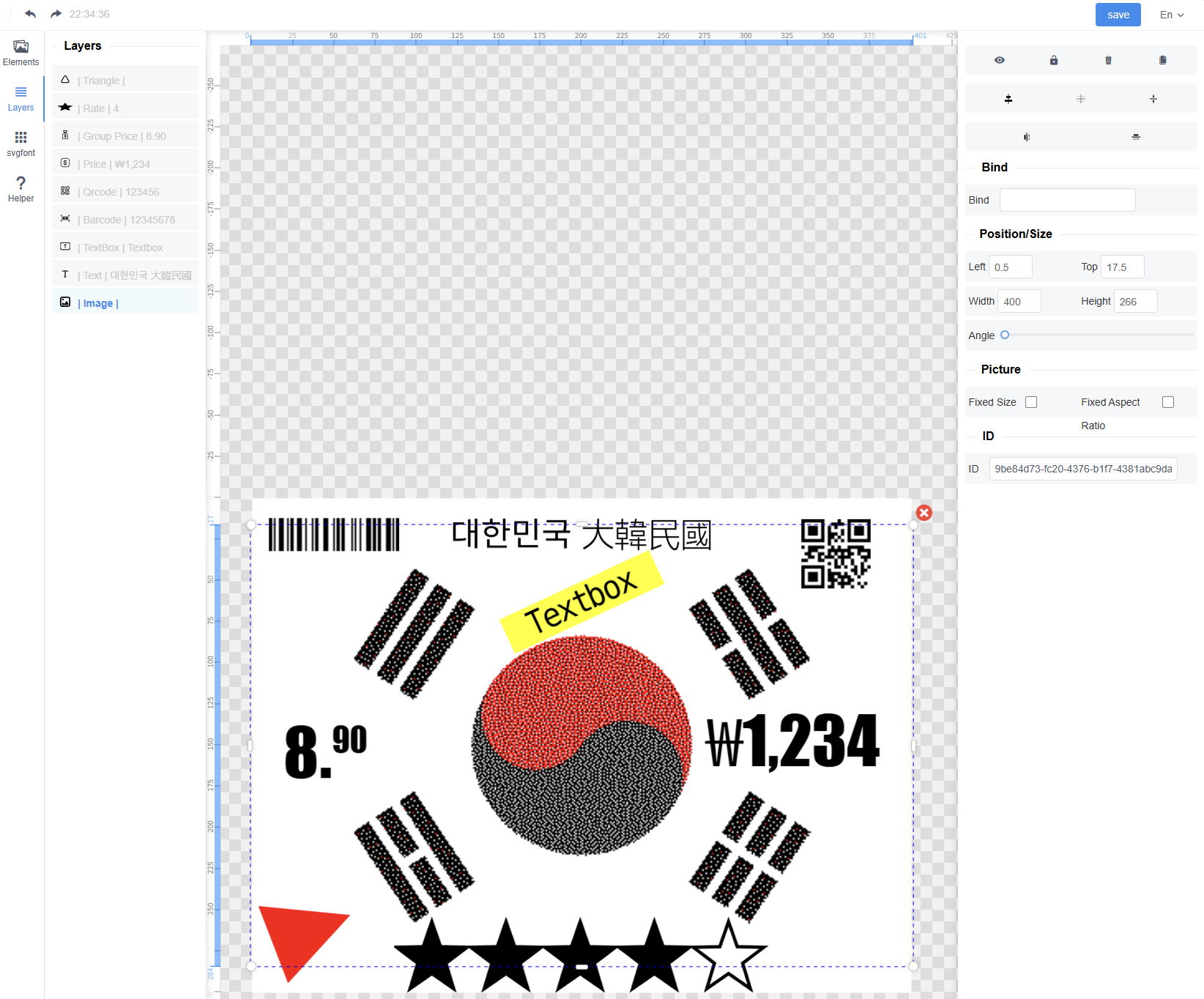Switch to the Layers sidebar tab

21,98
